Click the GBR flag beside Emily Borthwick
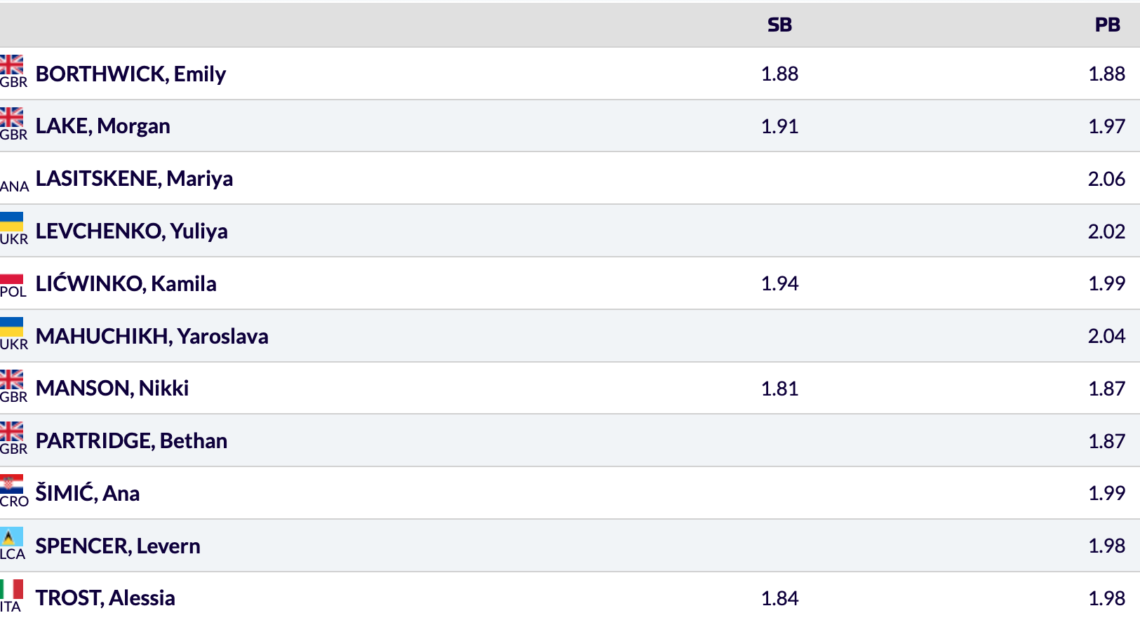This screenshot has width=1140, height=620. tap(12, 66)
